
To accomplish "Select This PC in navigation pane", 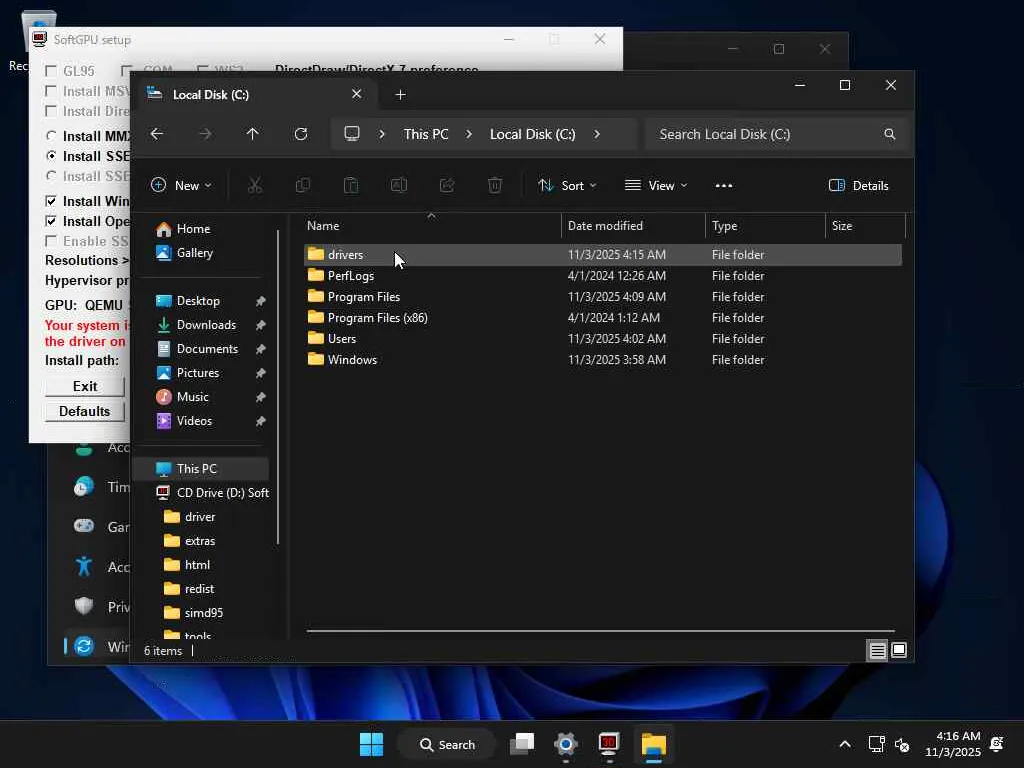I will 201,469.
